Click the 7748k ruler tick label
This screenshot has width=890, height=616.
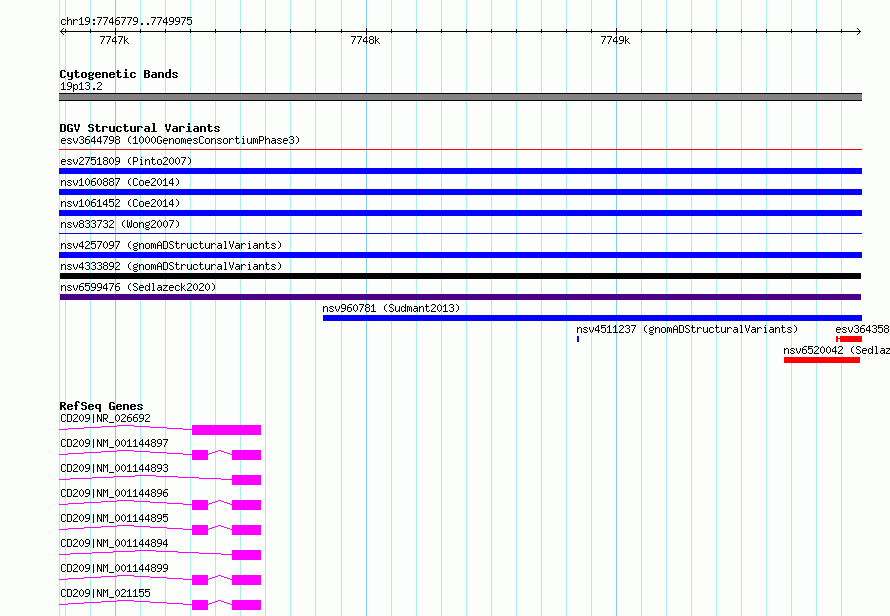point(365,40)
